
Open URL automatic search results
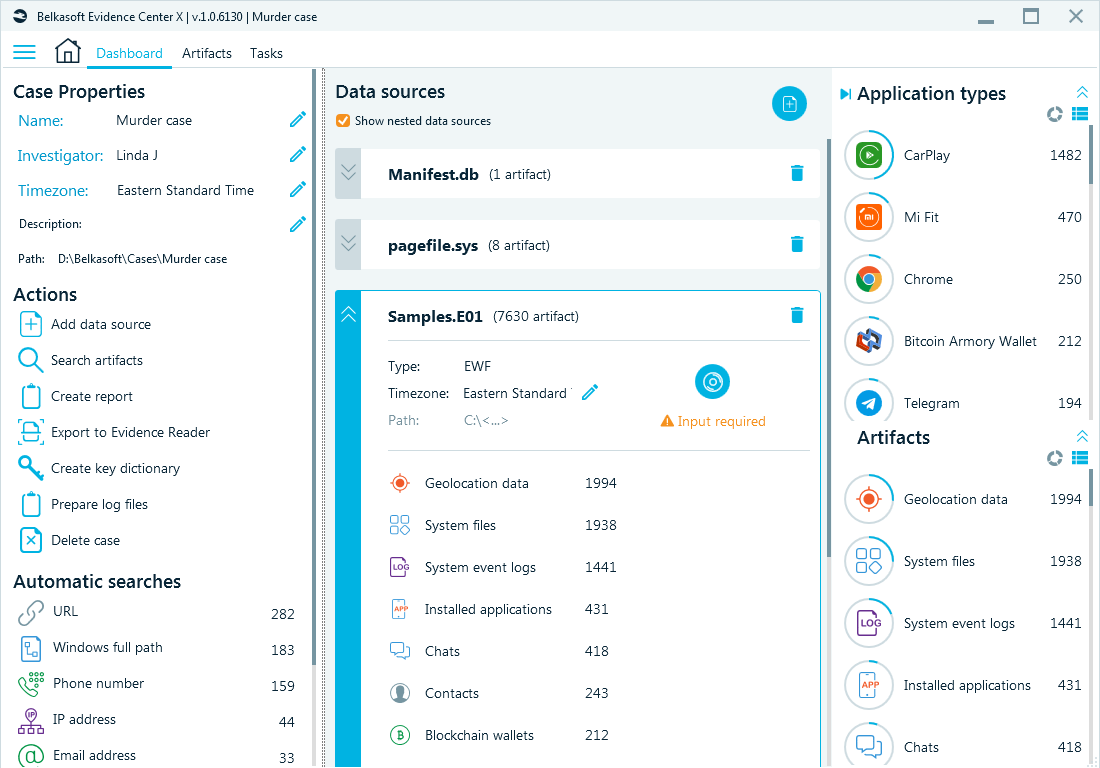click(156, 612)
